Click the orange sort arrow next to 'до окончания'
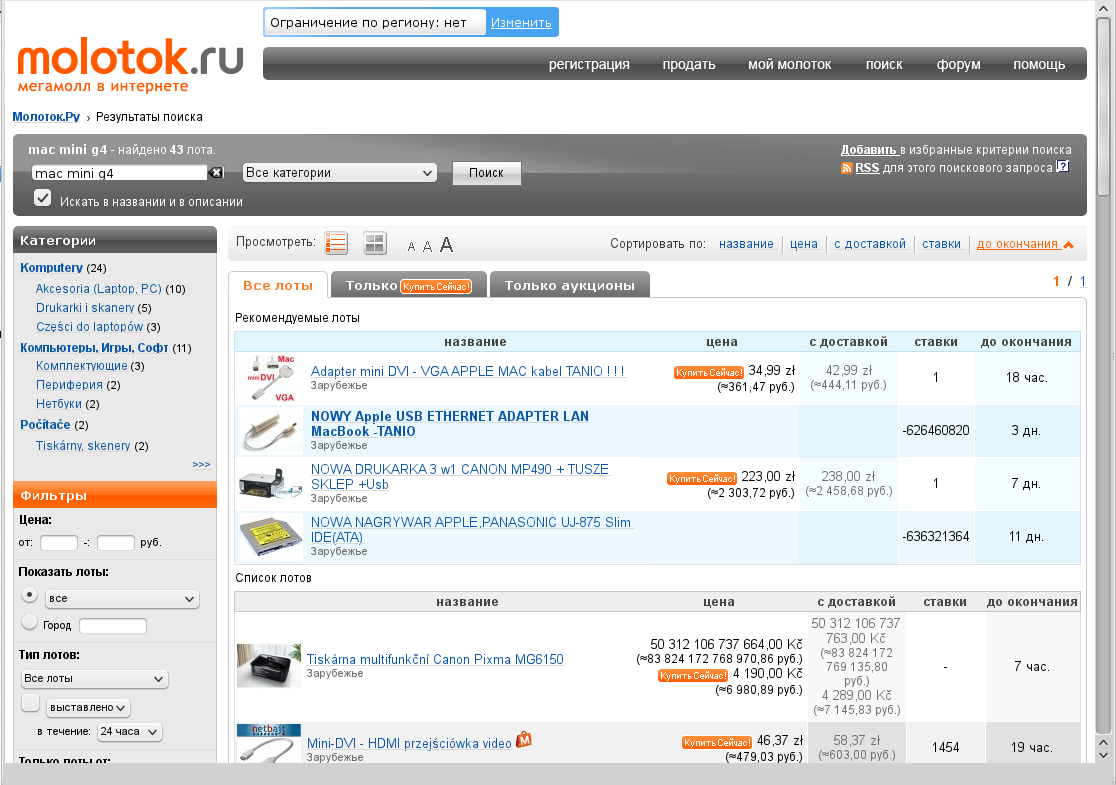 pyautogui.click(x=1068, y=245)
